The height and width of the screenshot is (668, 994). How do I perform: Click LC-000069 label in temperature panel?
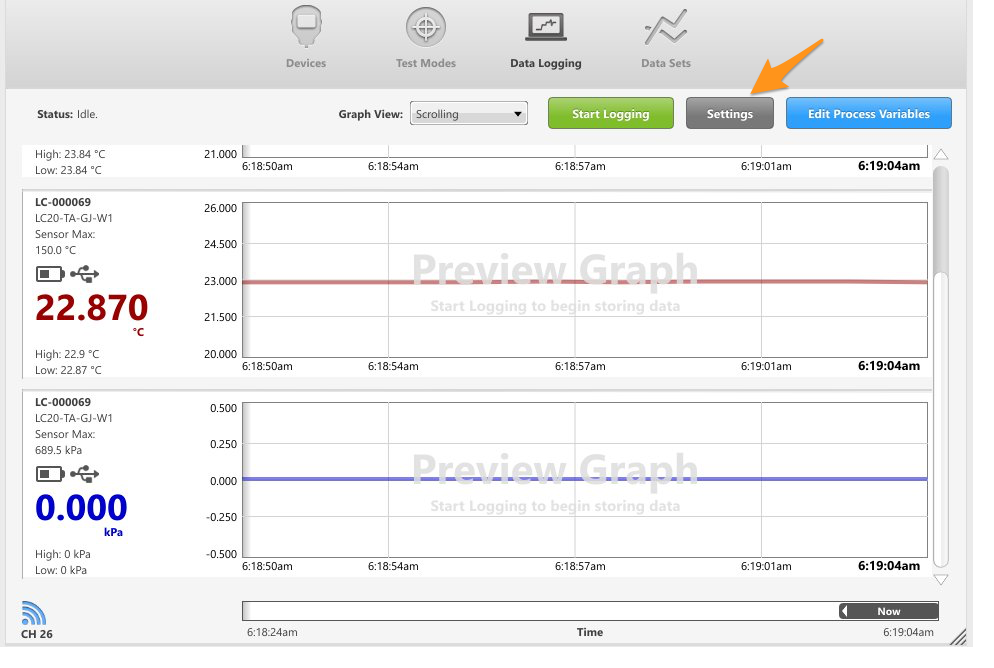click(x=63, y=202)
